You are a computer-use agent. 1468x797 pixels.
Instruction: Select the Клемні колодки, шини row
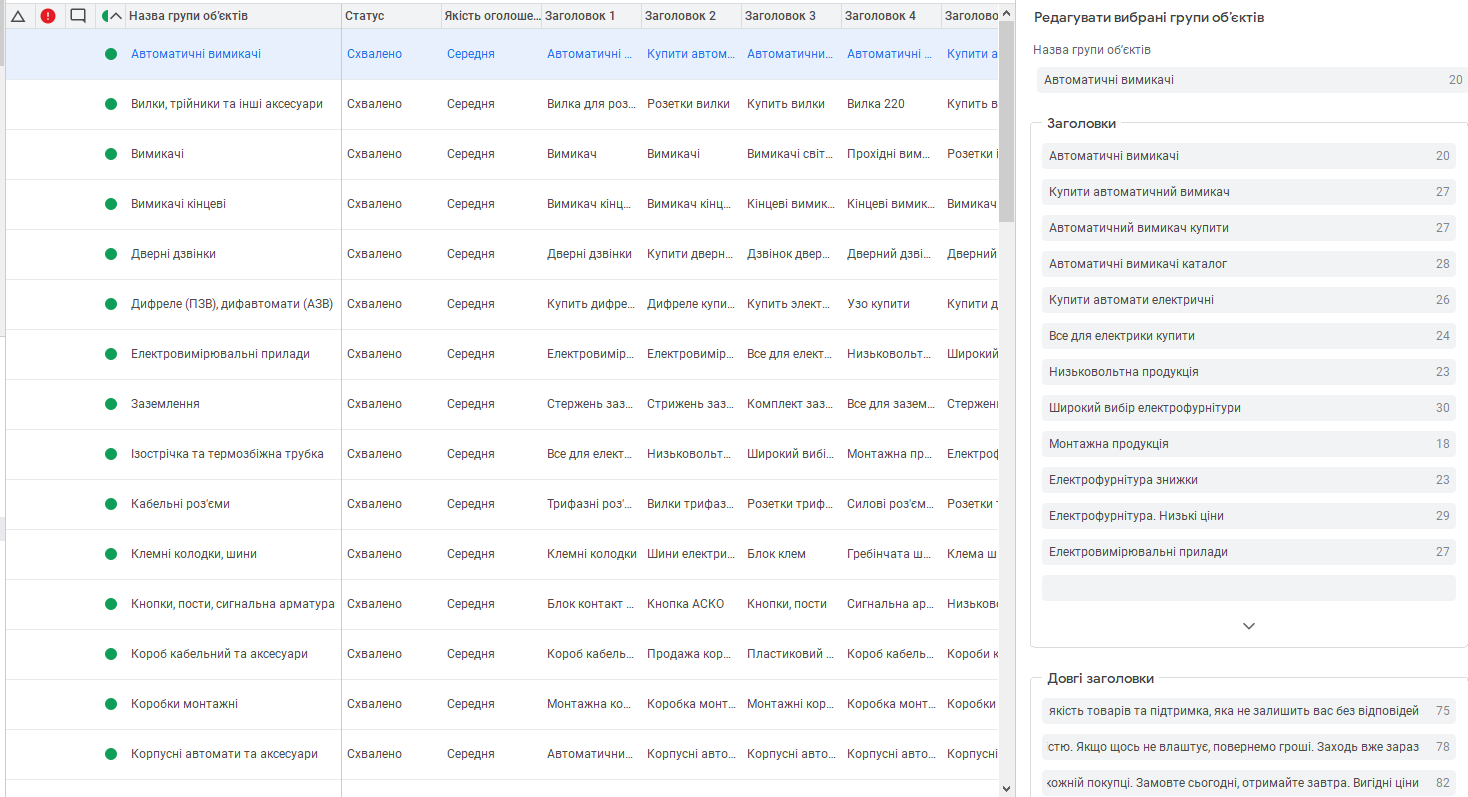[x=194, y=554]
